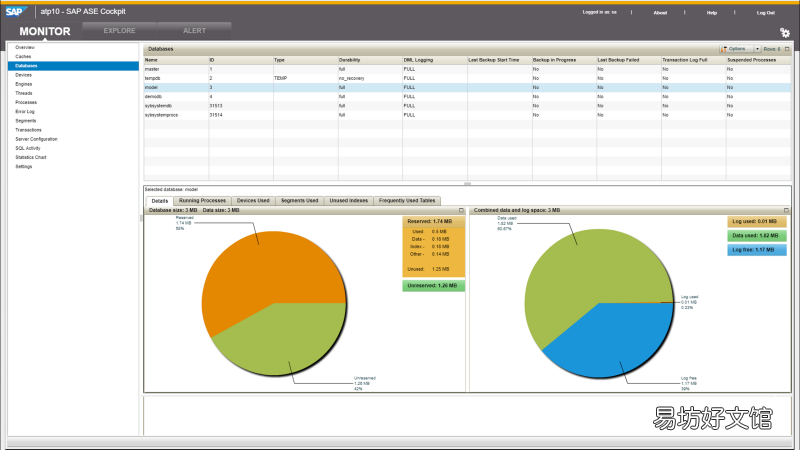
Task: Maximize the Database size chart panel
Action: coord(461,210)
